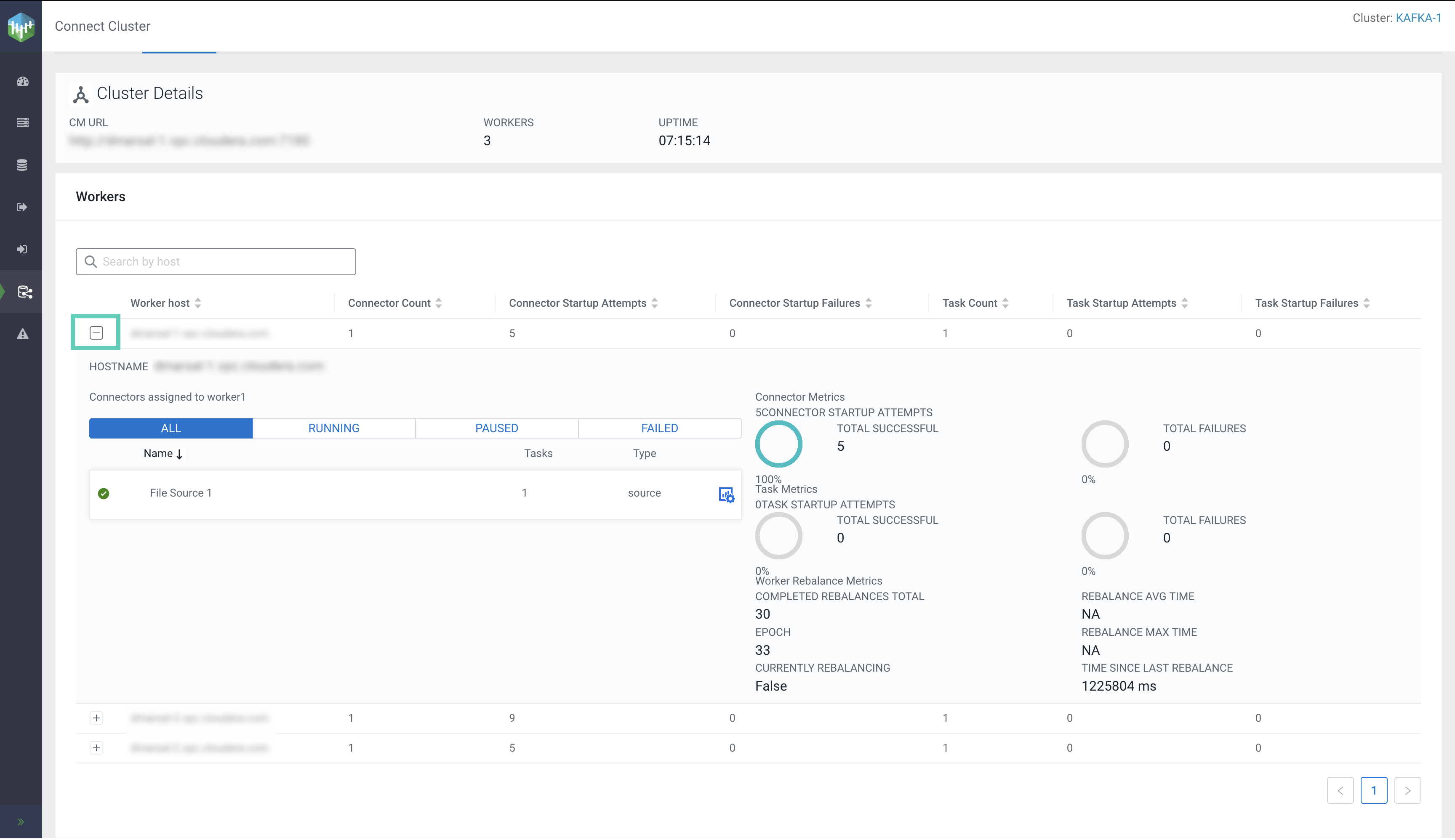
Task: Open the KAFKA-1 cluster link
Action: 1418,18
